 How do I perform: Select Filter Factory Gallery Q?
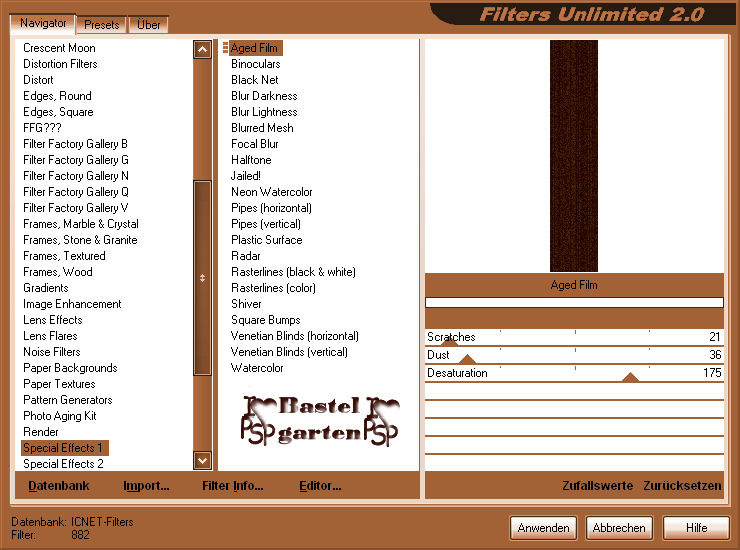click(76, 192)
